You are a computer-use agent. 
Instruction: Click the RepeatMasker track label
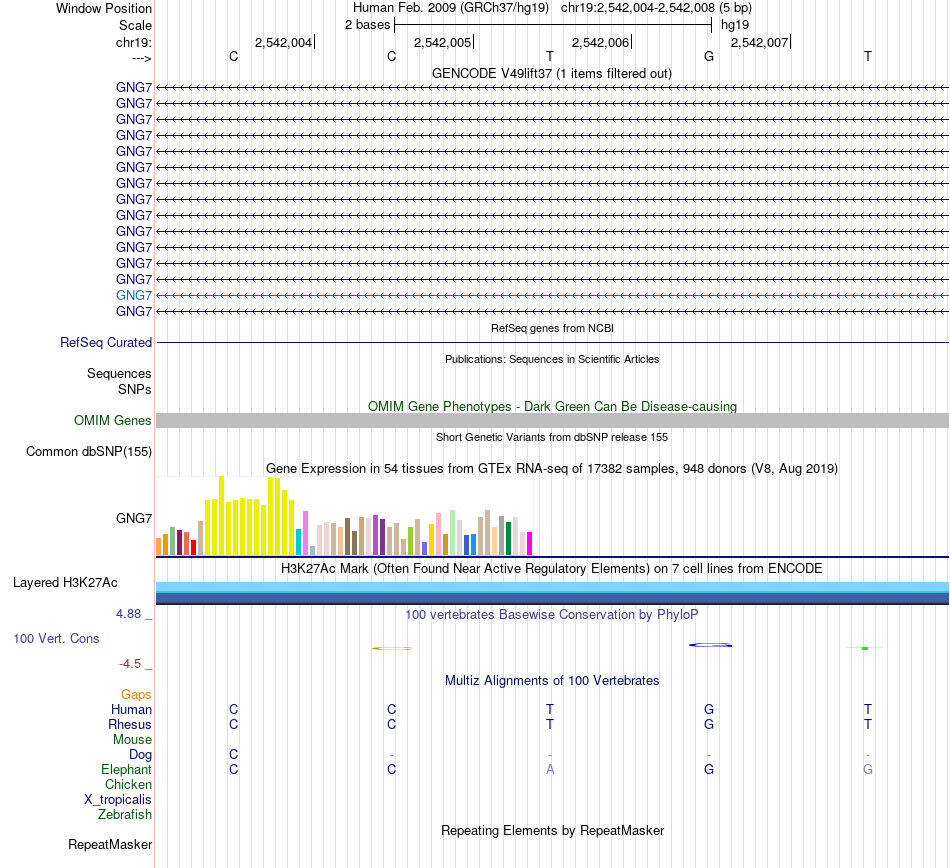pos(110,845)
